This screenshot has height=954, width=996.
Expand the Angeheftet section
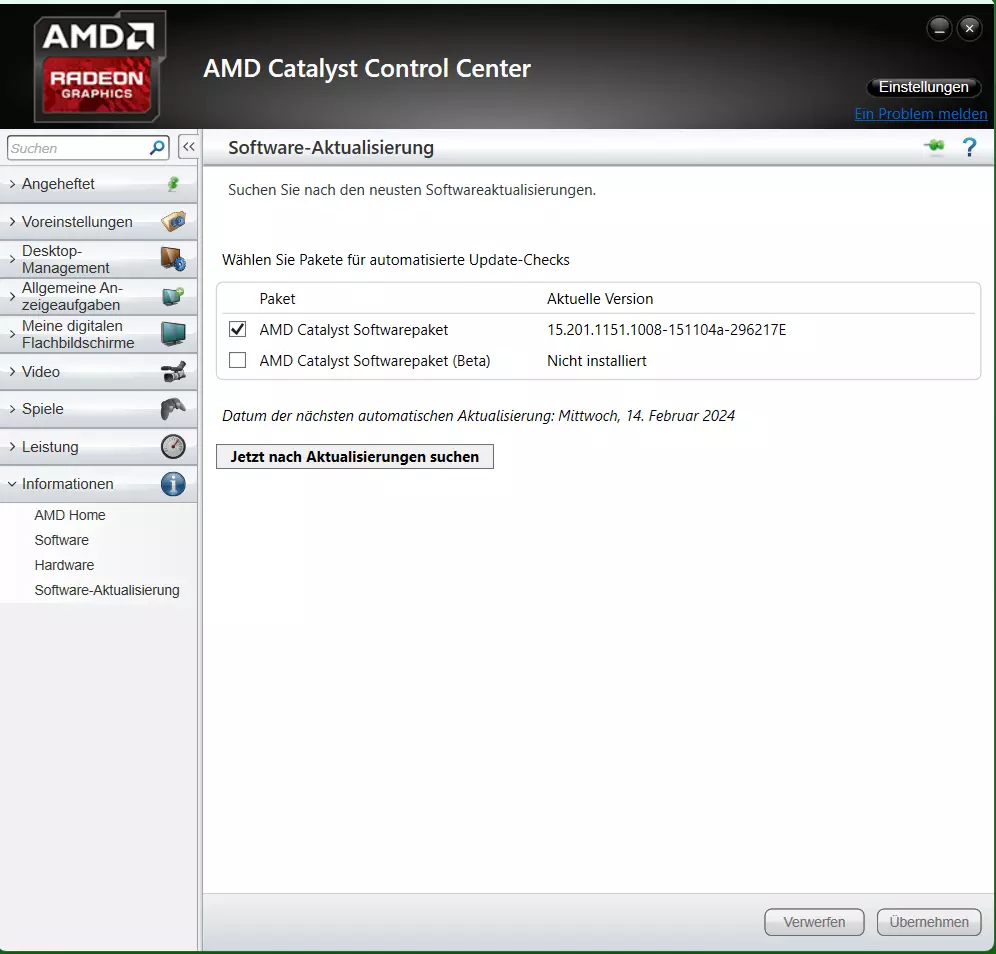coord(98,184)
